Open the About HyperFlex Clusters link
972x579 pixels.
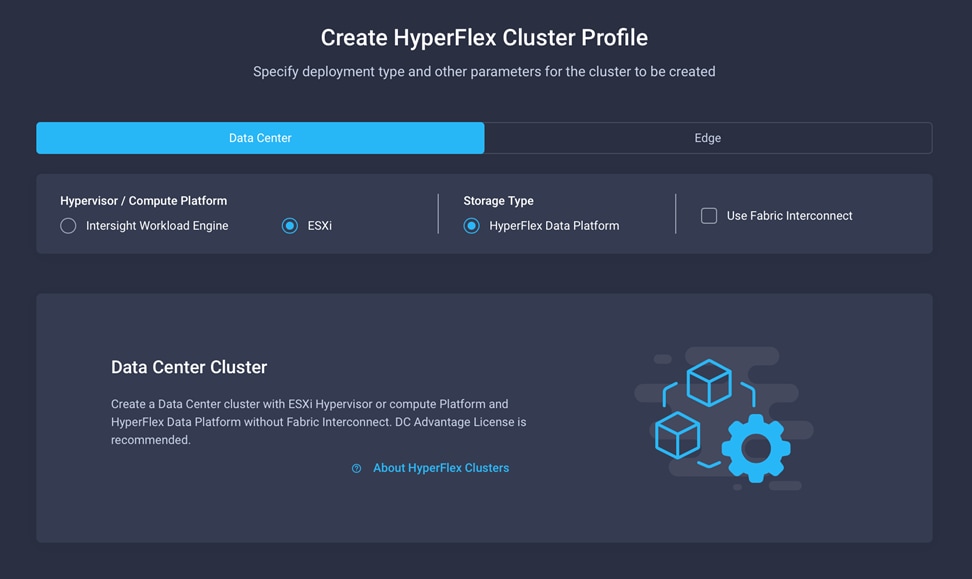point(441,468)
